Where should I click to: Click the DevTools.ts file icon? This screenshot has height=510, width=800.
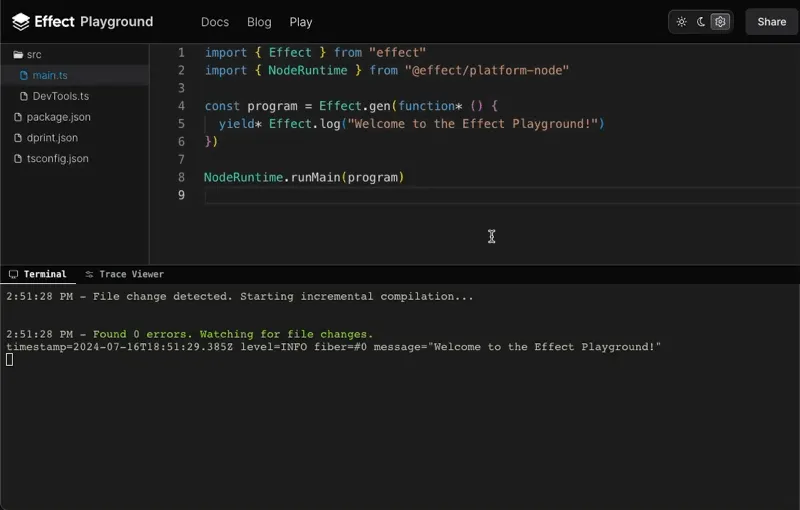[x=25, y=96]
